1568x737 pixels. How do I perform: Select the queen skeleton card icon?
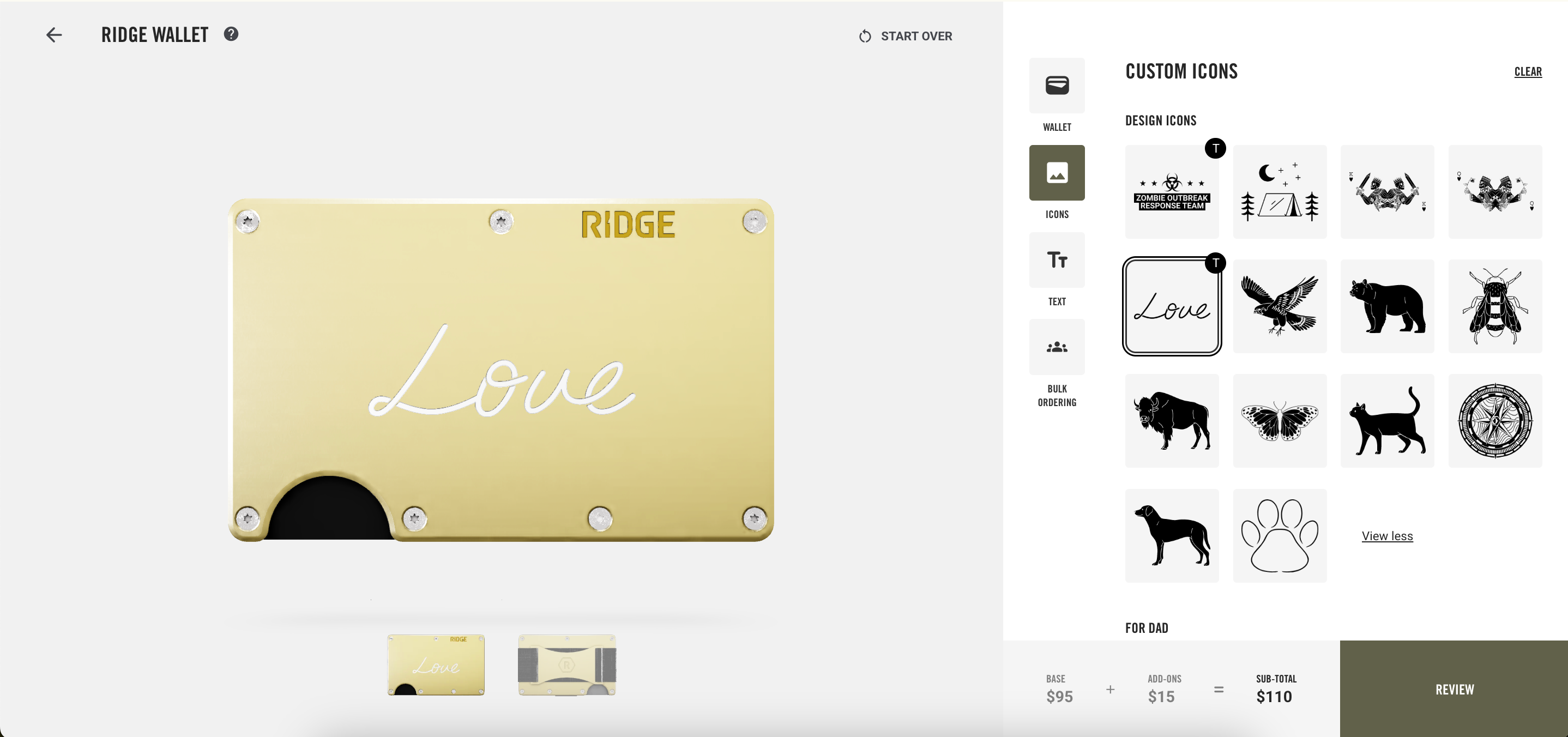[1495, 192]
